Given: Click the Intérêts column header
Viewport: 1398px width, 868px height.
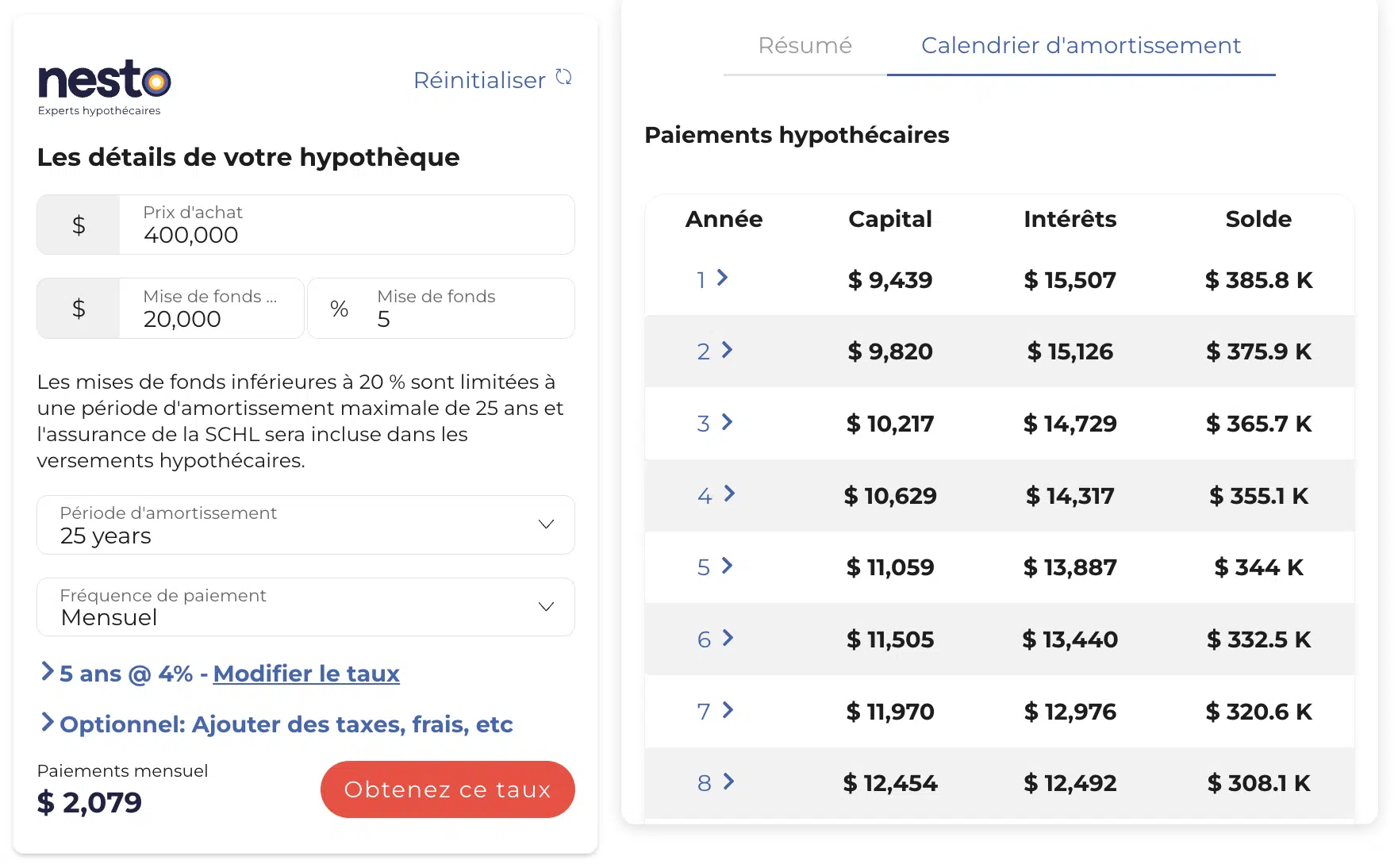Looking at the screenshot, I should click(1070, 219).
